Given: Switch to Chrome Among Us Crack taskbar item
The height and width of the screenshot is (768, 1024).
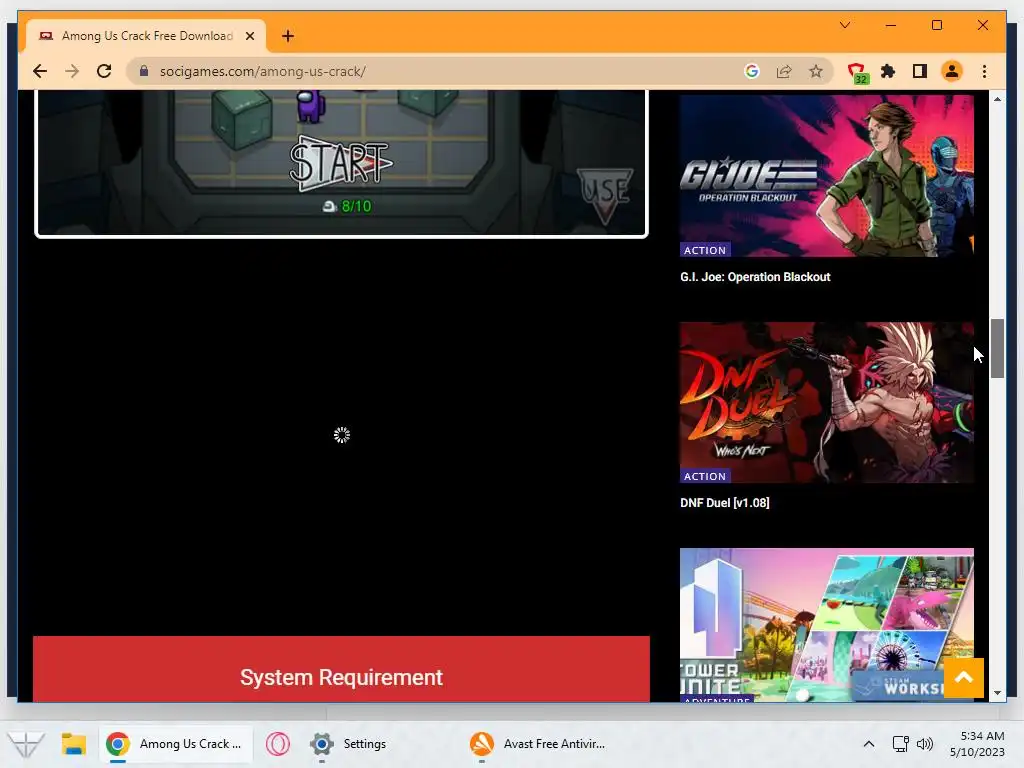Looking at the screenshot, I should tap(176, 744).
